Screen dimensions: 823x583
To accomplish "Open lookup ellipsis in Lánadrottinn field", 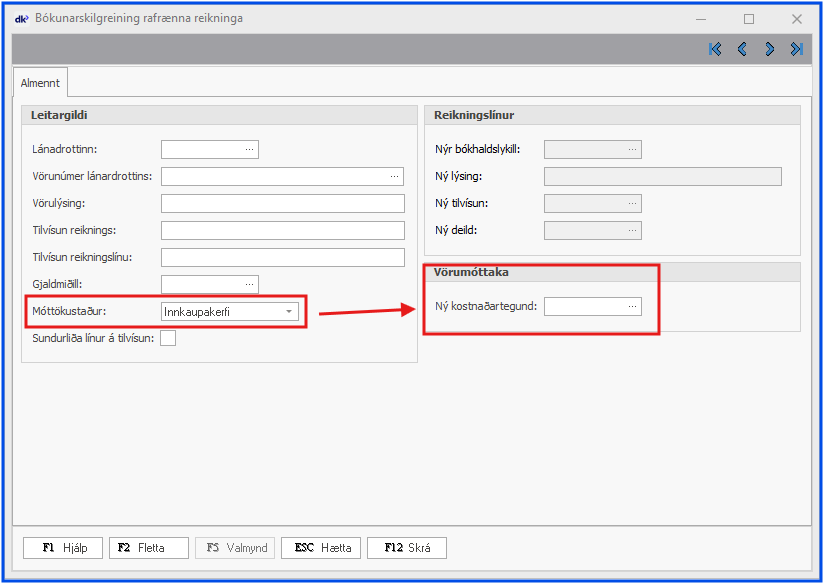I will tap(249, 150).
